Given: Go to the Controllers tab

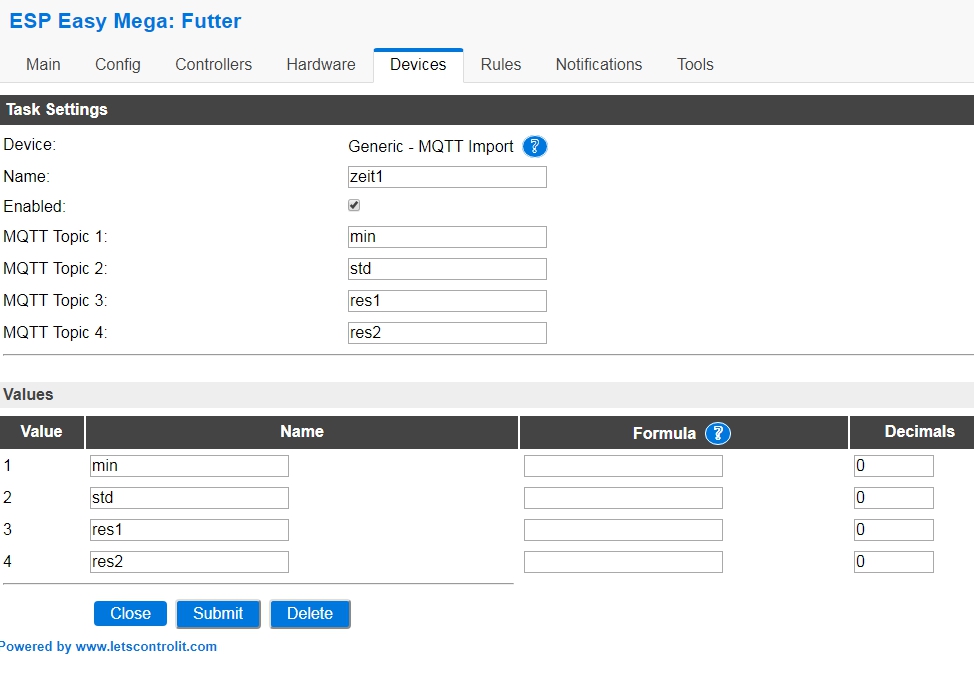Looking at the screenshot, I should pos(214,65).
